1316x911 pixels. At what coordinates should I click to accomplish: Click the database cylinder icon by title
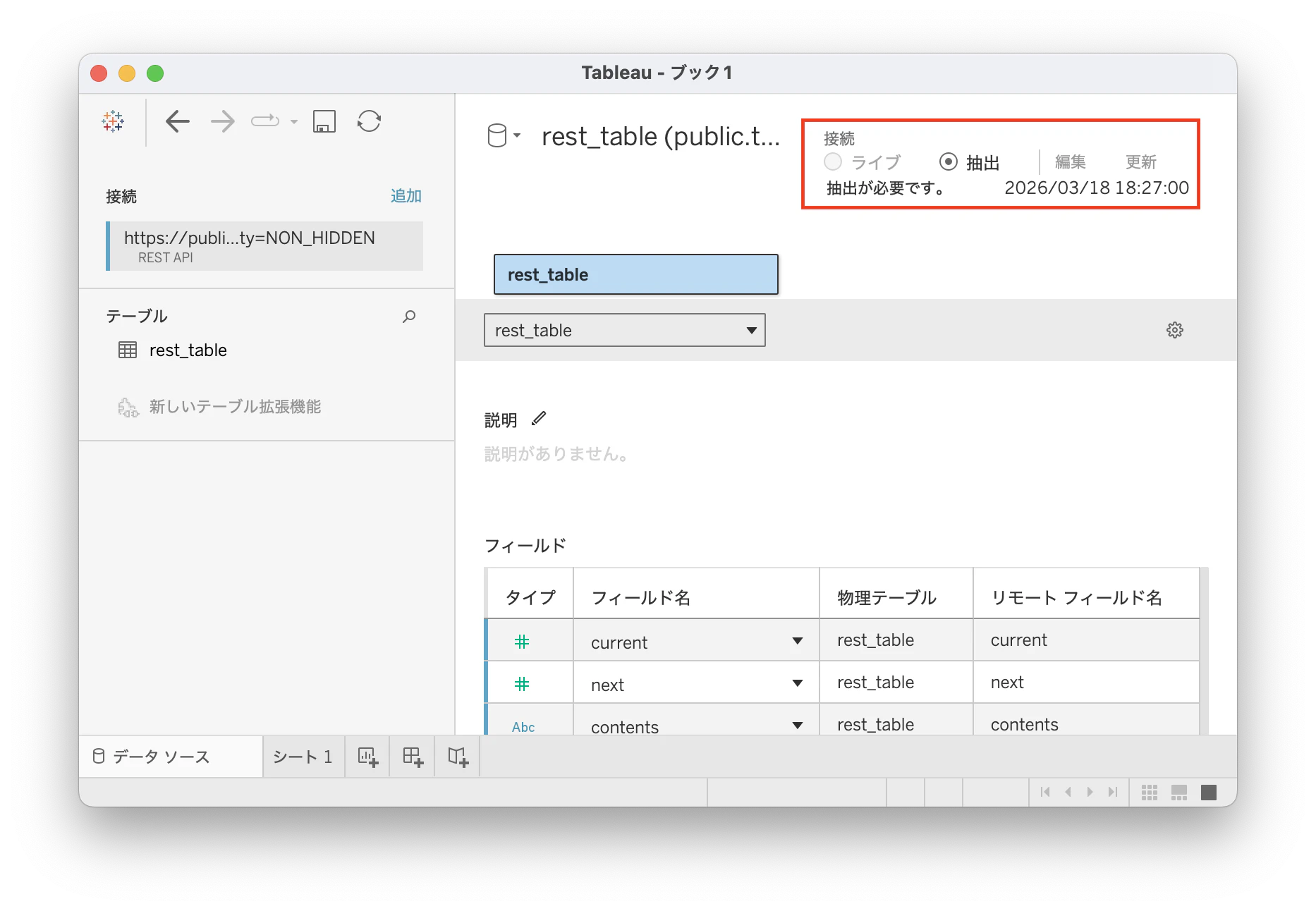pyautogui.click(x=497, y=135)
